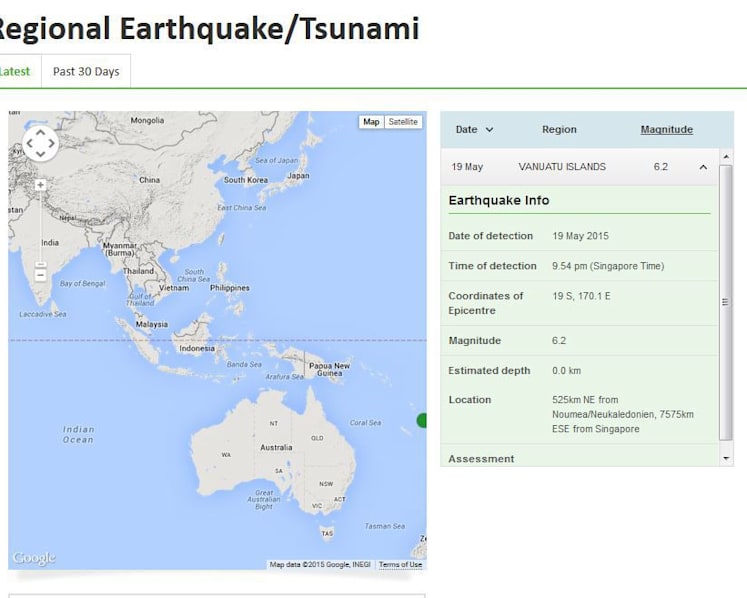Collapse the Vanuatu Islands earthquake row
Image resolution: width=747 pixels, height=598 pixels.
pos(703,167)
